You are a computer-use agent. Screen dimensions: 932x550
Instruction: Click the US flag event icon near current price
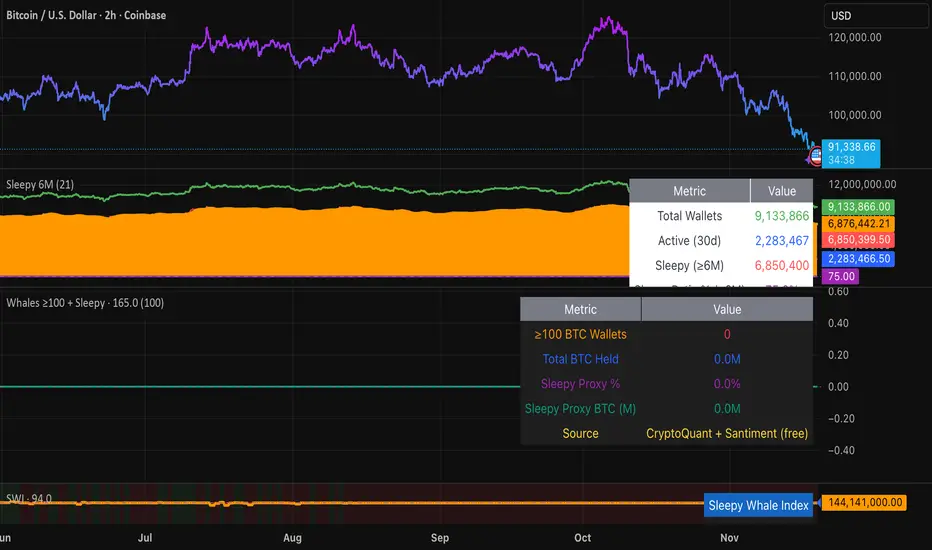pyautogui.click(x=815, y=156)
